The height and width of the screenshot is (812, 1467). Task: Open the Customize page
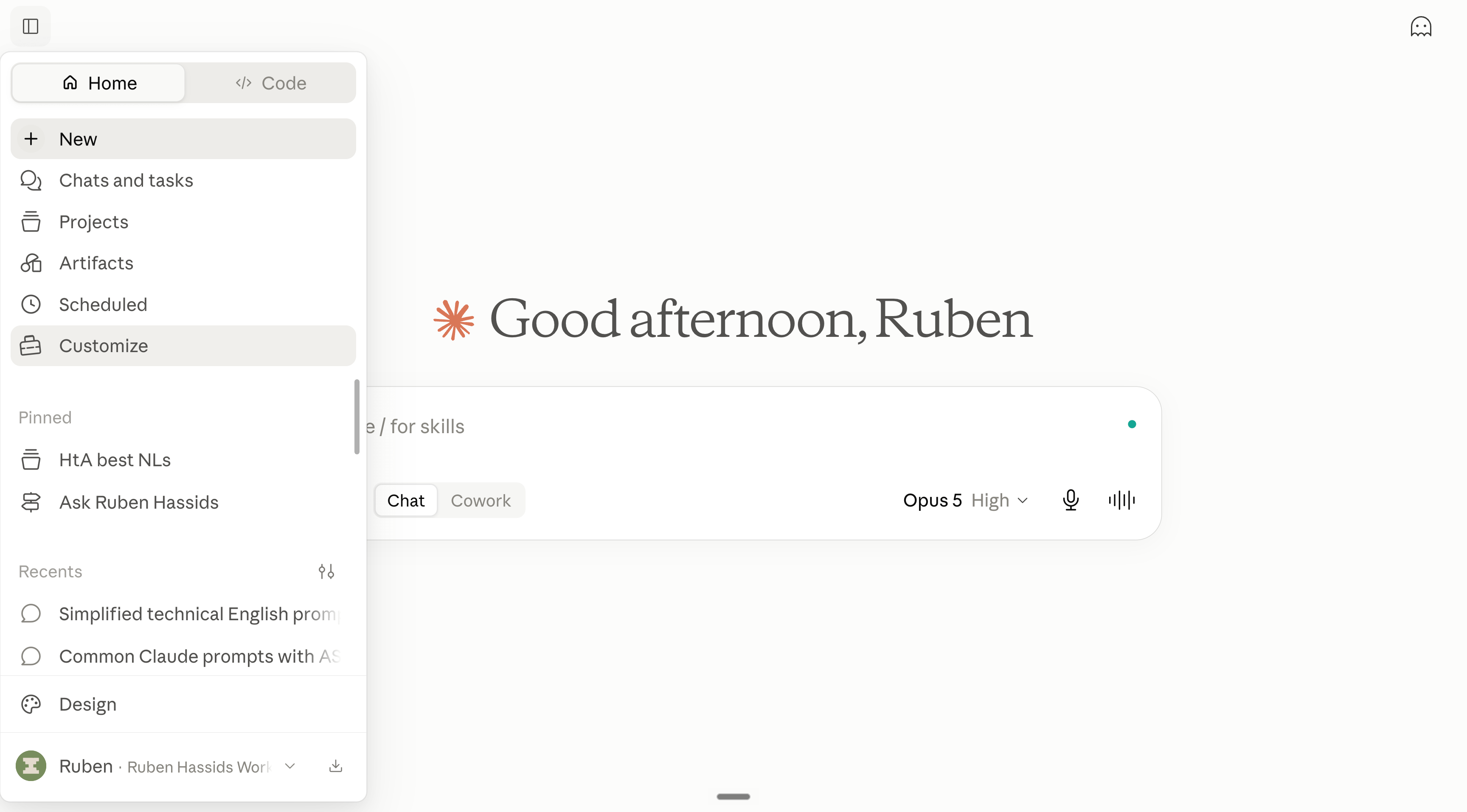tap(183, 346)
